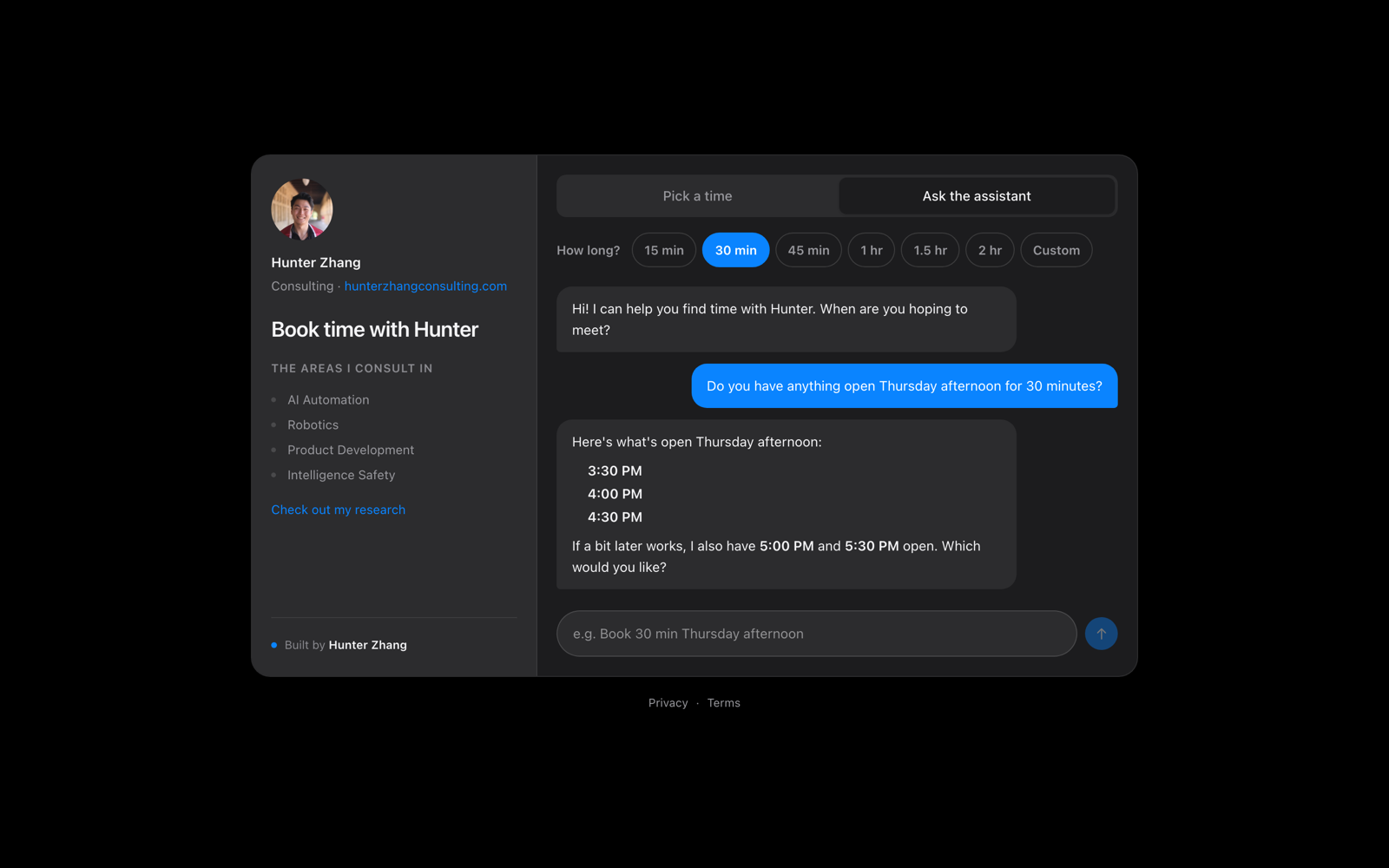Click the blue user message bubble

(905, 386)
